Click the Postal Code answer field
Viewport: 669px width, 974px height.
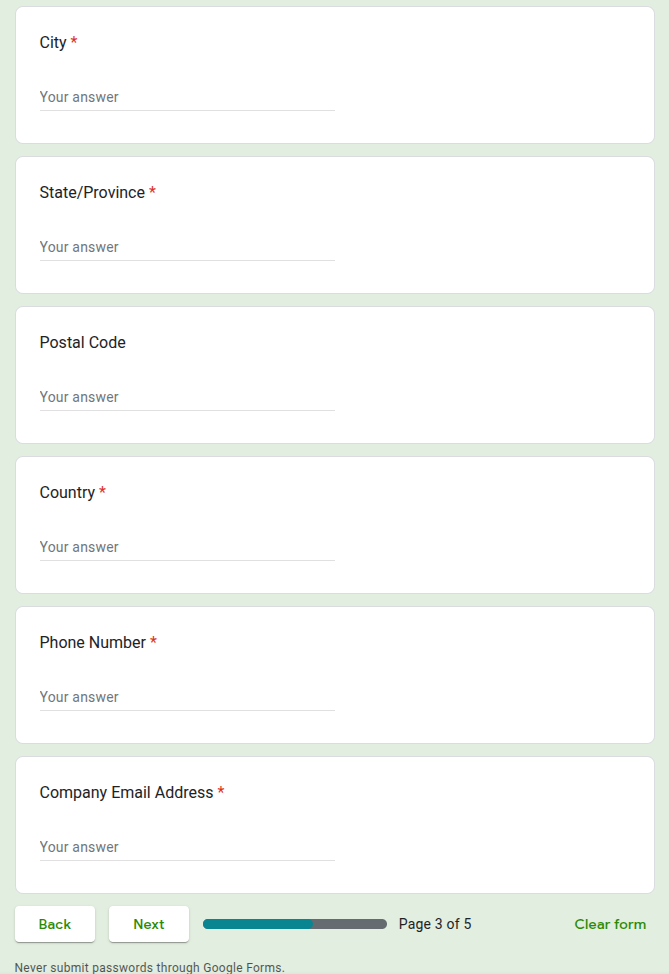(x=186, y=396)
